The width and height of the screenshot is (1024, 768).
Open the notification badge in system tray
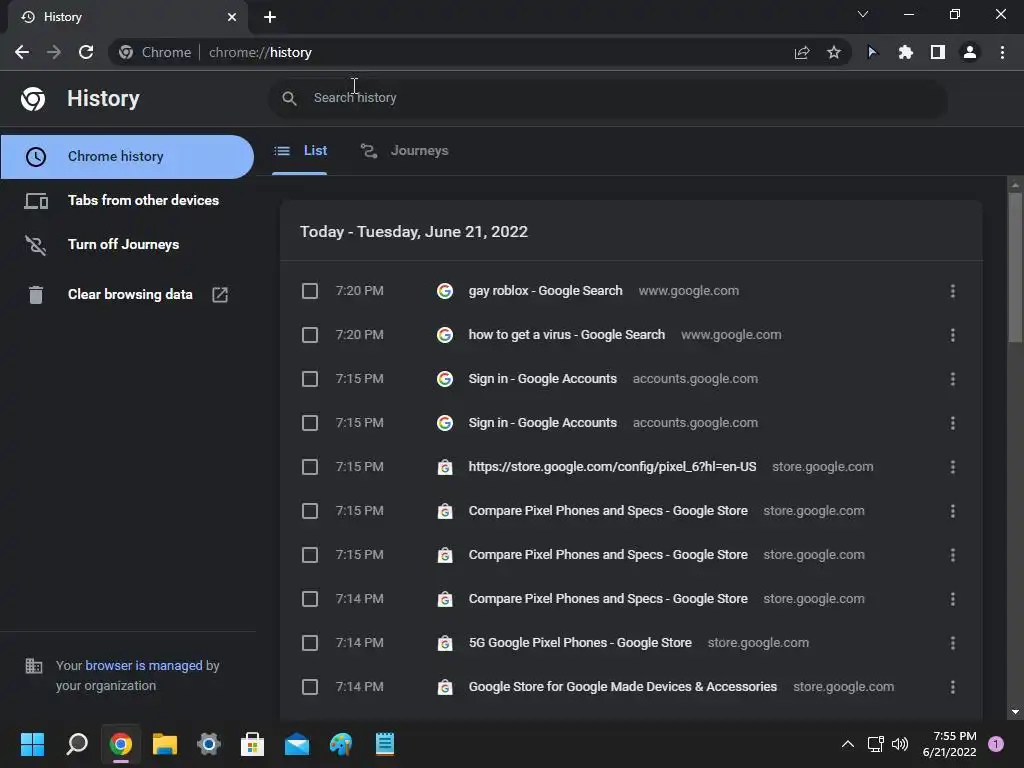[996, 744]
